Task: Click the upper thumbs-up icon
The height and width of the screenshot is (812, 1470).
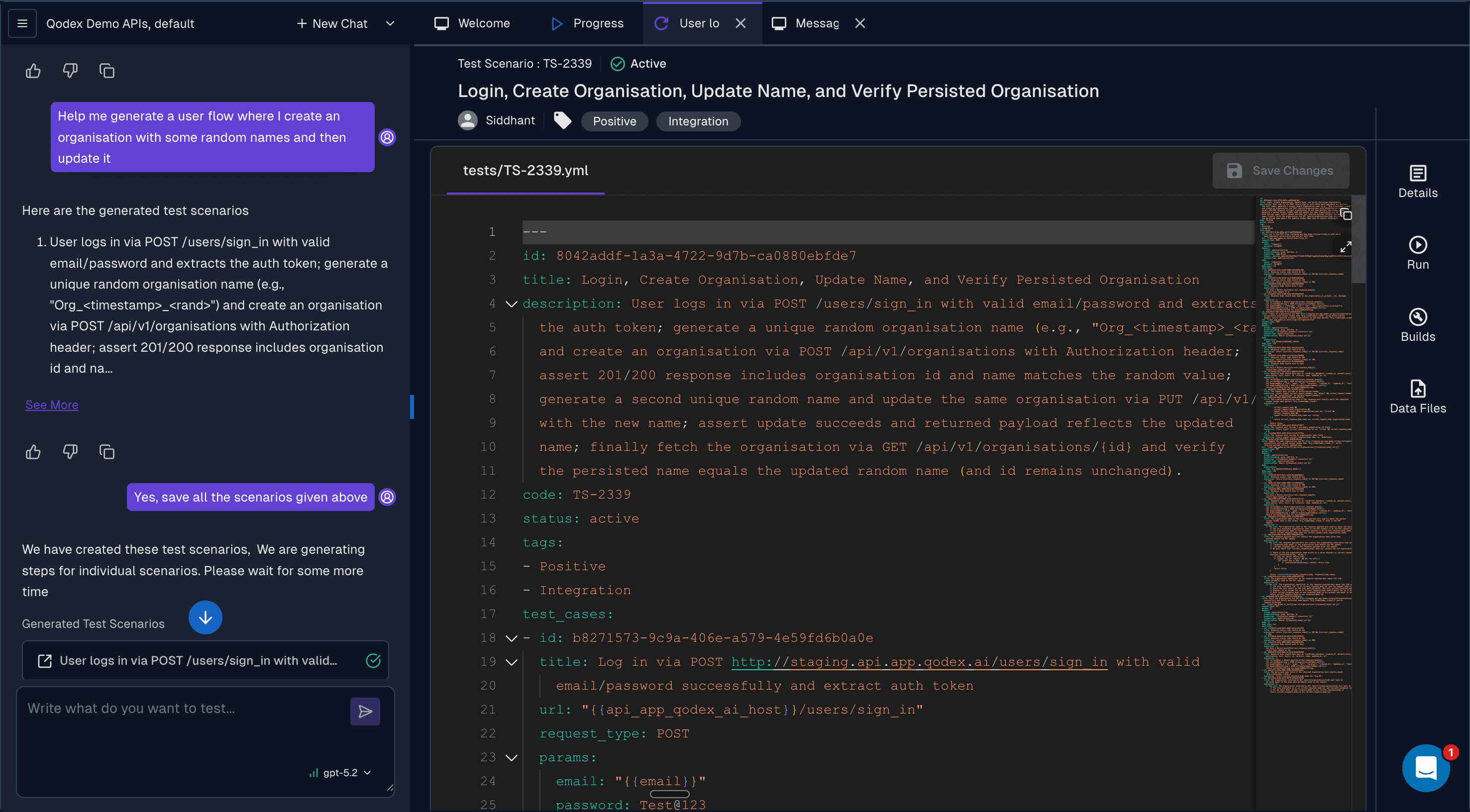Action: [33, 71]
